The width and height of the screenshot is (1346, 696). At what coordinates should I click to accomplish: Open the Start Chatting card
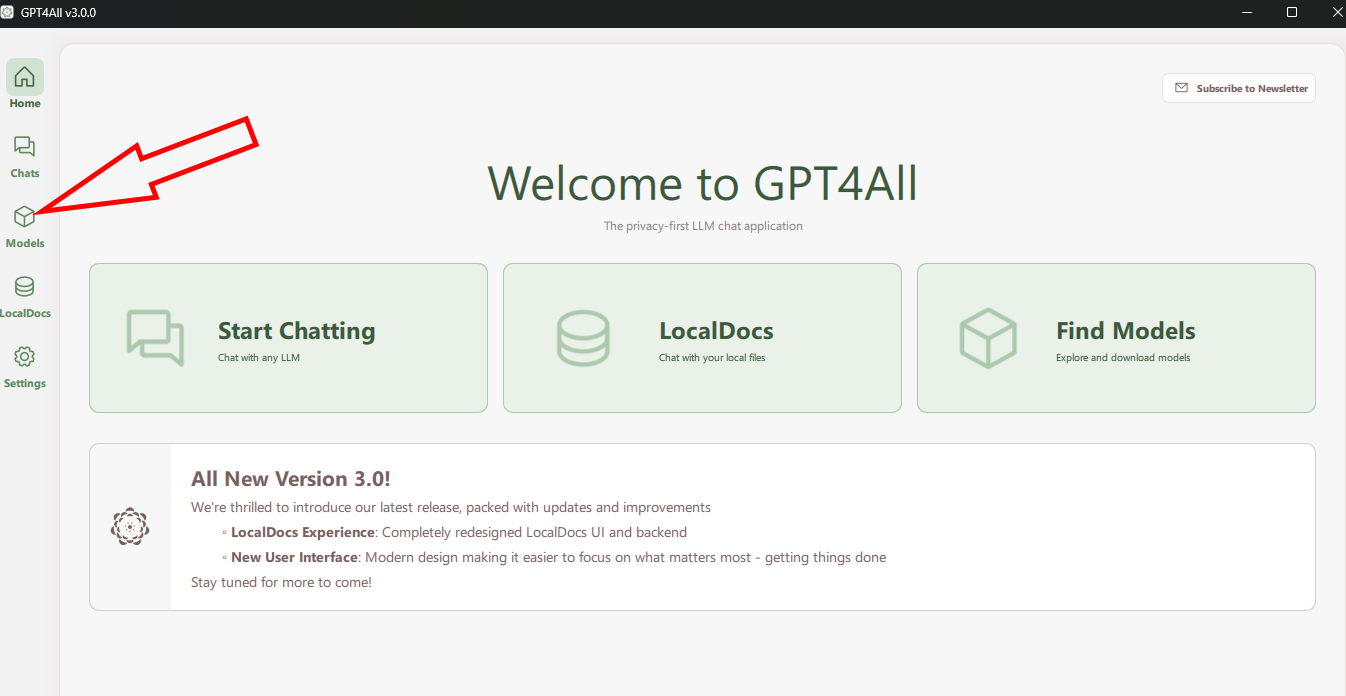click(x=288, y=338)
